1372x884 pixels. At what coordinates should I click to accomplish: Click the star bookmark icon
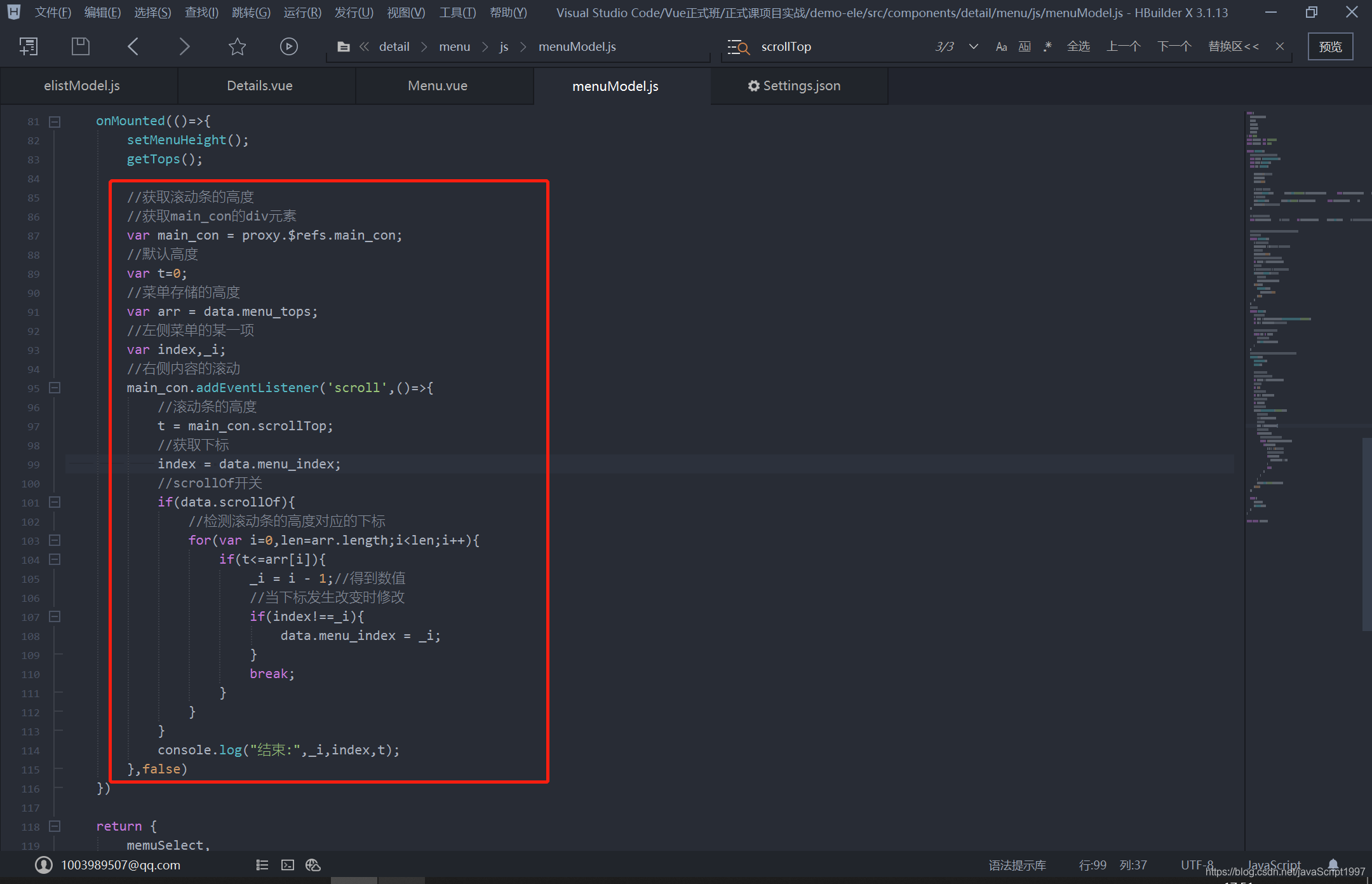click(x=237, y=46)
